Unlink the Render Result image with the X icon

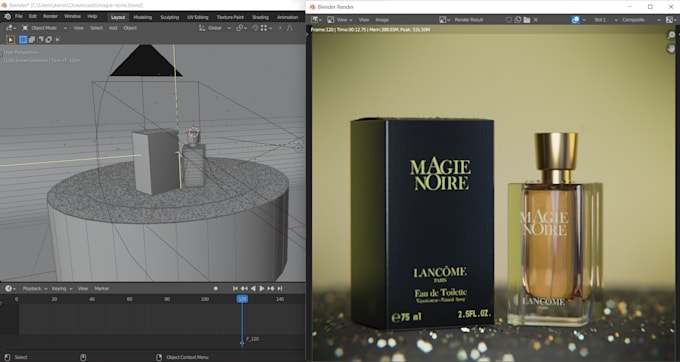click(536, 20)
